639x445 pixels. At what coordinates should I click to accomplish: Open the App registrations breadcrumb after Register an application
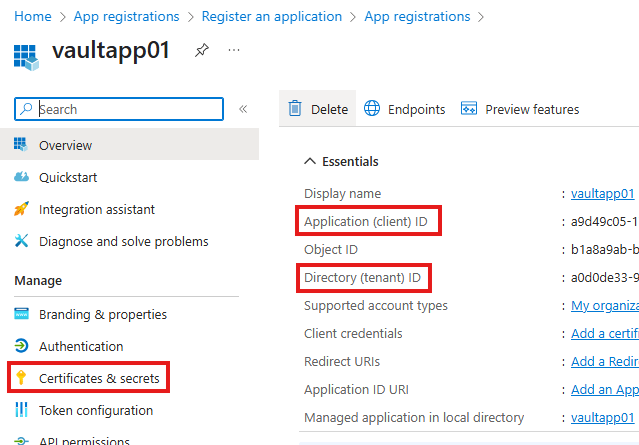[x=417, y=16]
